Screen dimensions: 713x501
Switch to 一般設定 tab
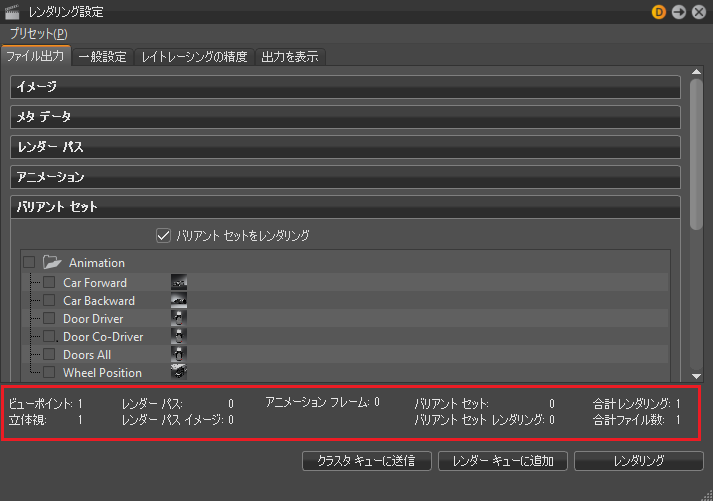pos(103,57)
